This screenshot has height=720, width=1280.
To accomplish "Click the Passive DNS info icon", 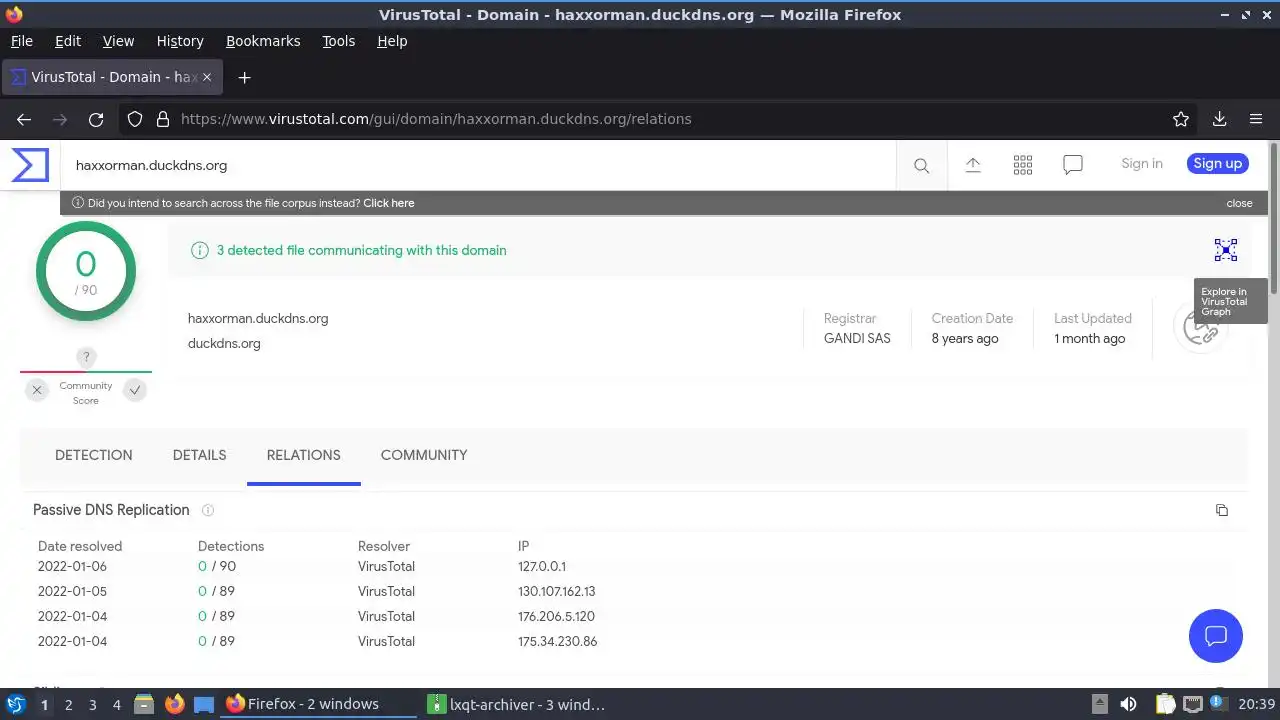I will point(208,510).
